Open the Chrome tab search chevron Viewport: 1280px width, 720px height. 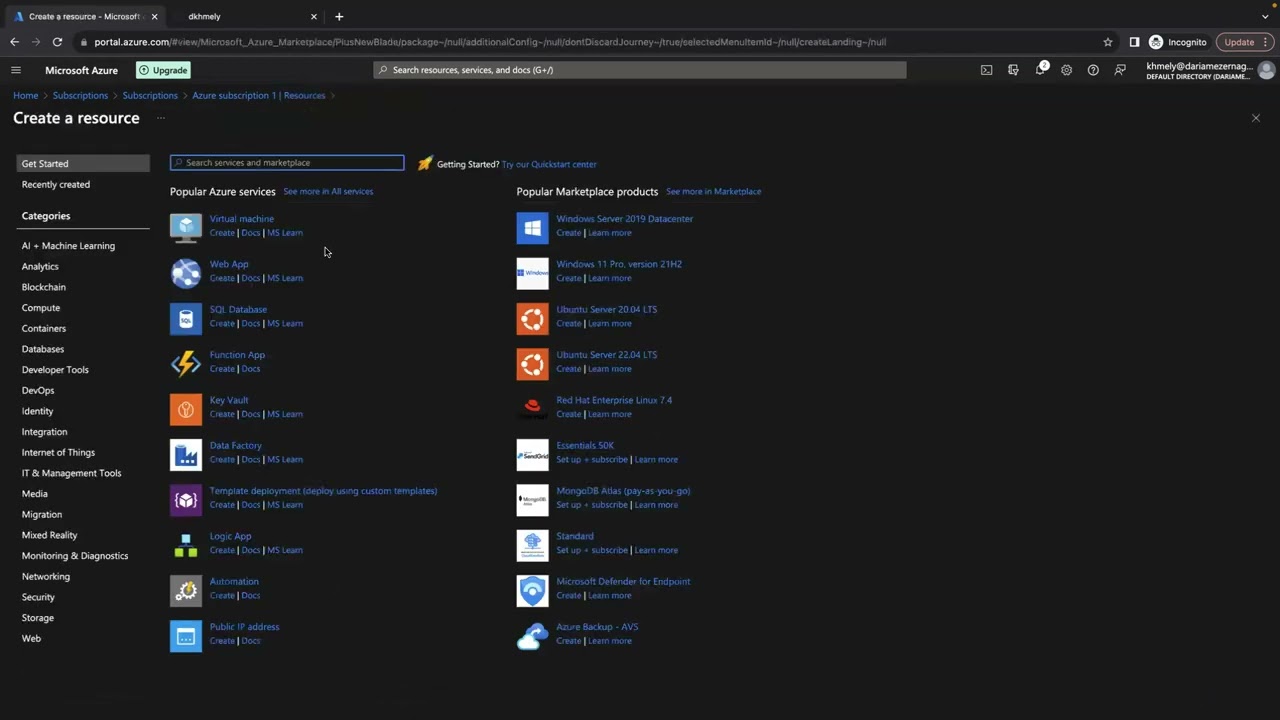(x=1265, y=16)
